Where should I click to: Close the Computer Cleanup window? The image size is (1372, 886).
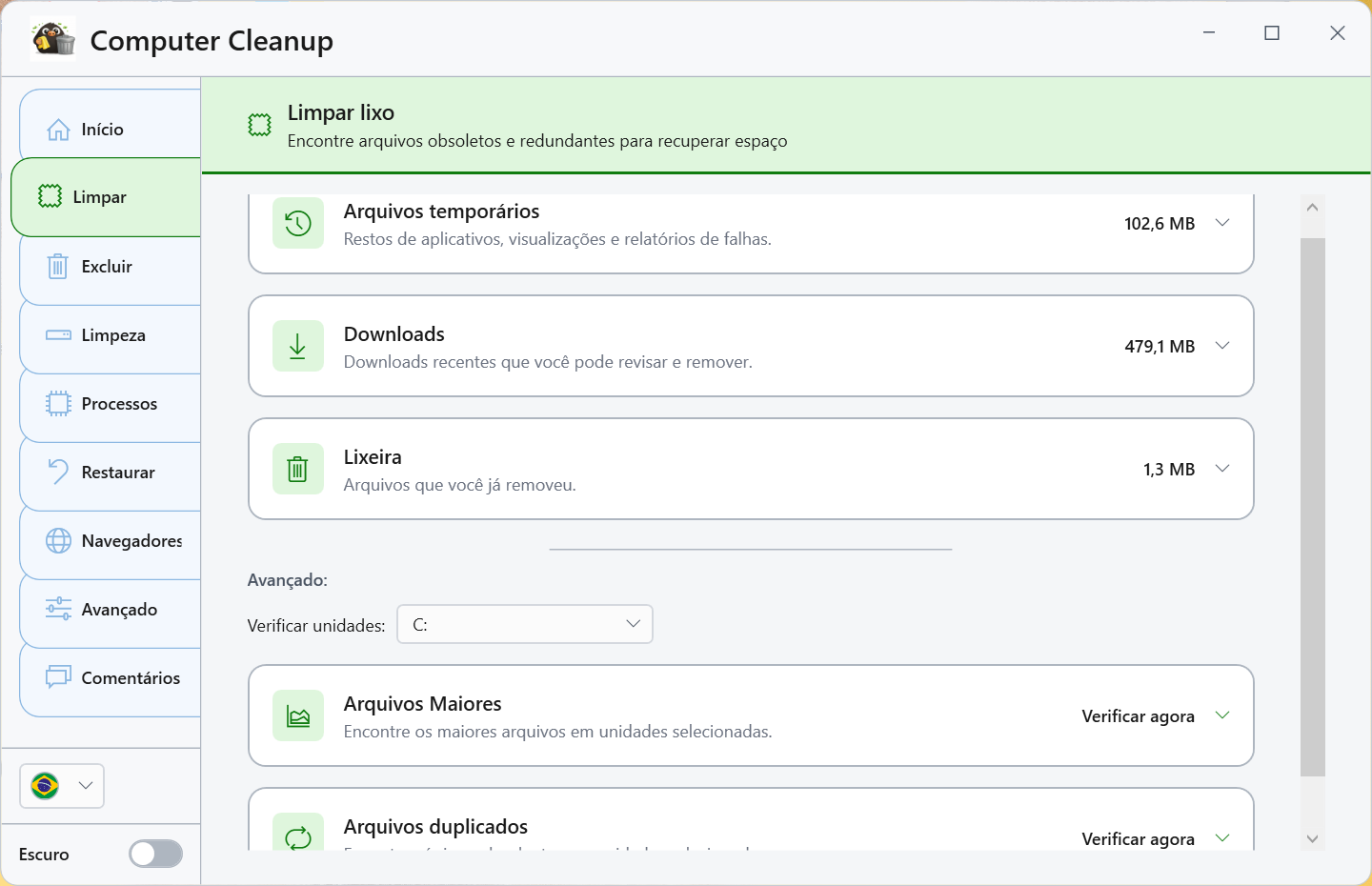[1338, 33]
